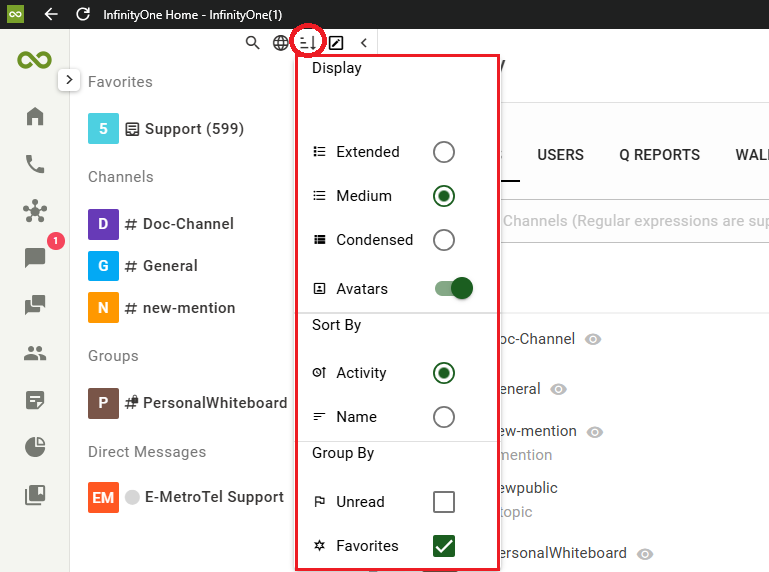
Task: Click the Group By heading in menu
Action: (x=343, y=453)
